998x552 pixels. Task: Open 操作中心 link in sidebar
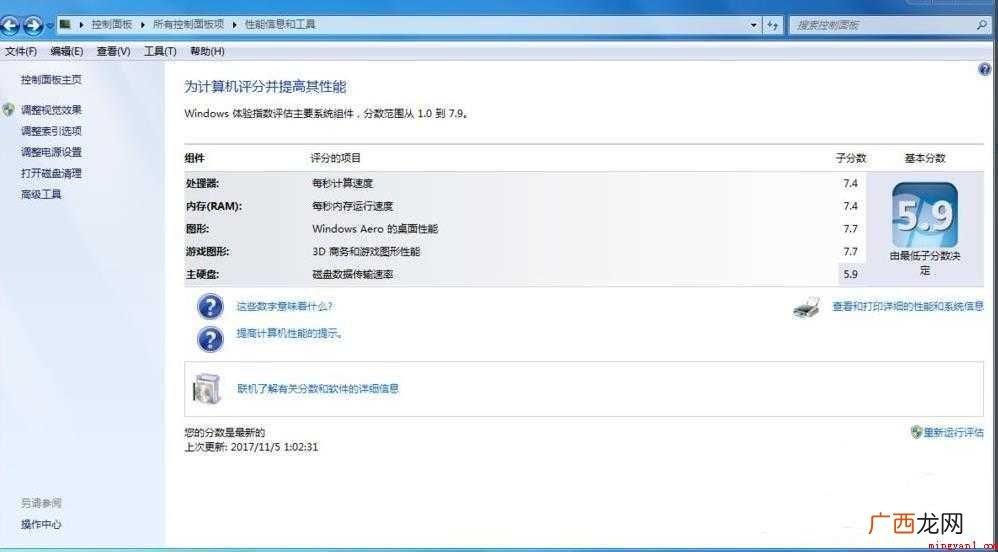pos(41,525)
